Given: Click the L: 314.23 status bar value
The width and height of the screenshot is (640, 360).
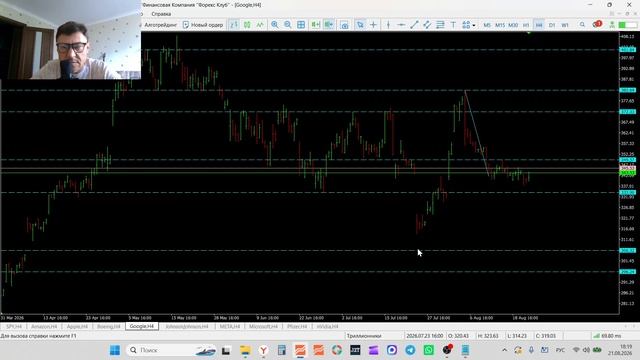Looking at the screenshot, I should click(x=517, y=336).
